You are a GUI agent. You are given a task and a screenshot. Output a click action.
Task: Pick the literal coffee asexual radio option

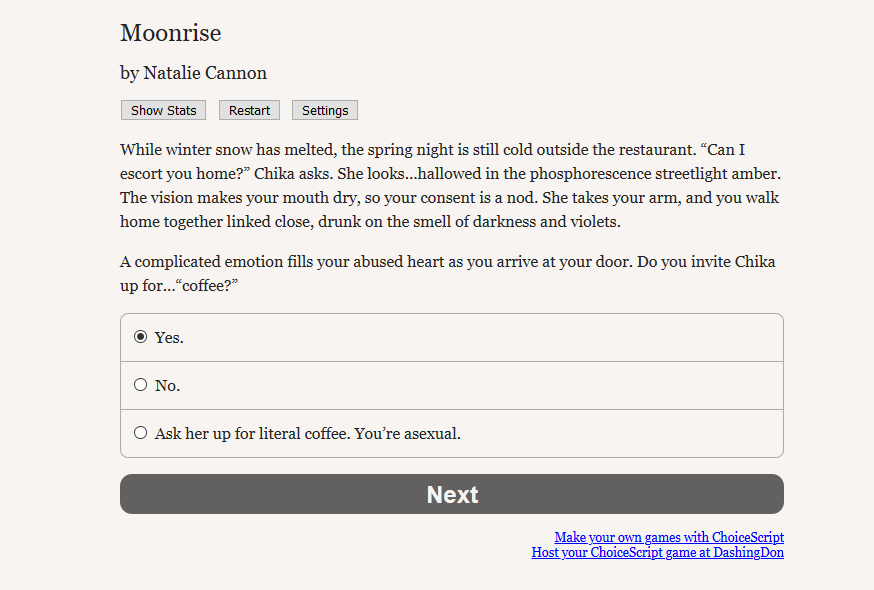(141, 433)
